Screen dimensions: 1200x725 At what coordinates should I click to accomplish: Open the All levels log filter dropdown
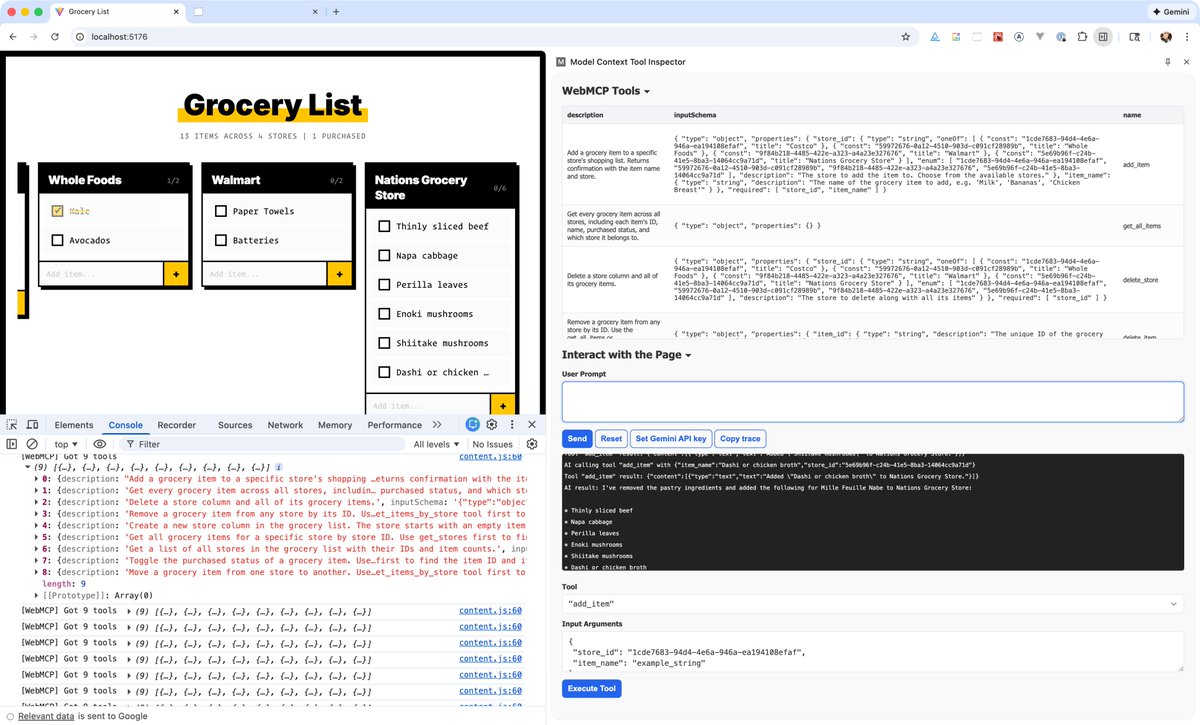436,444
